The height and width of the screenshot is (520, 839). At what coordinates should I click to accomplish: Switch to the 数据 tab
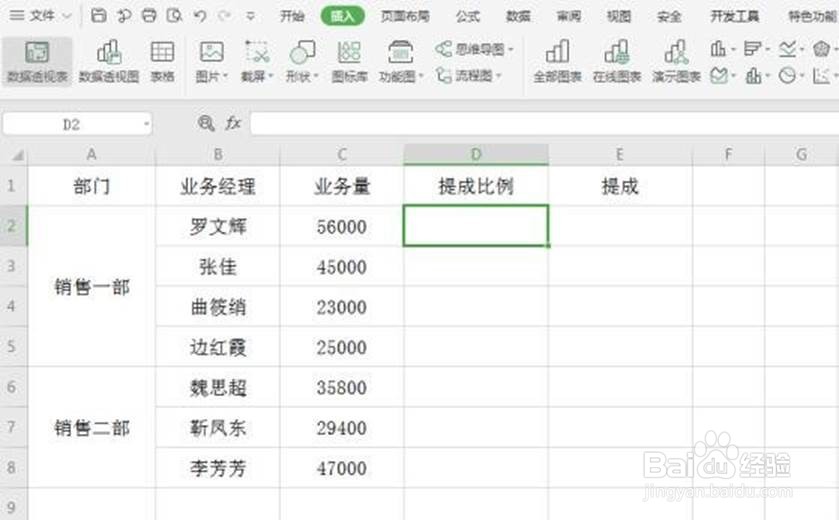518,16
